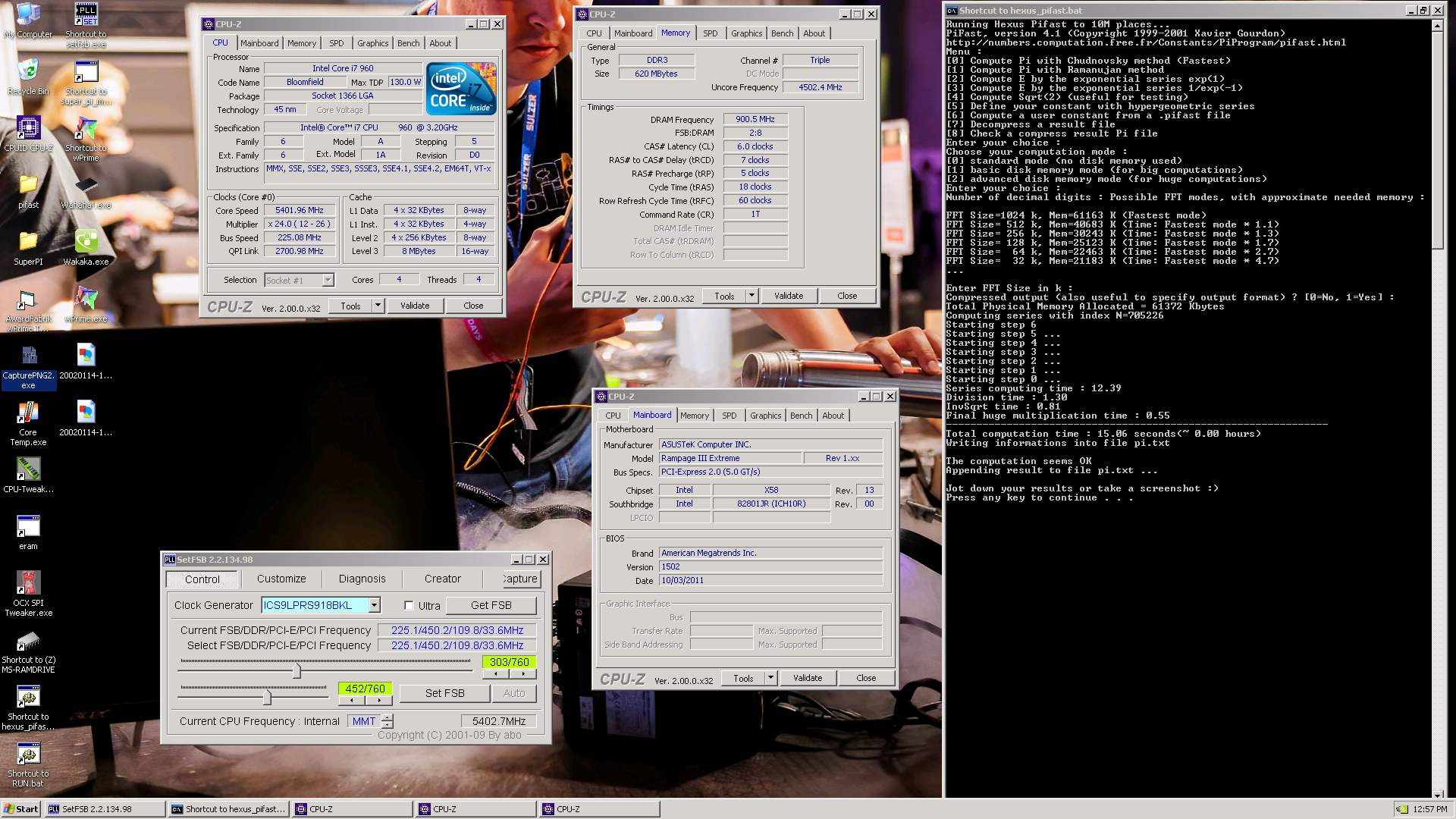Click left arrow under 452/760 value
The image size is (1456, 819).
coord(351,700)
